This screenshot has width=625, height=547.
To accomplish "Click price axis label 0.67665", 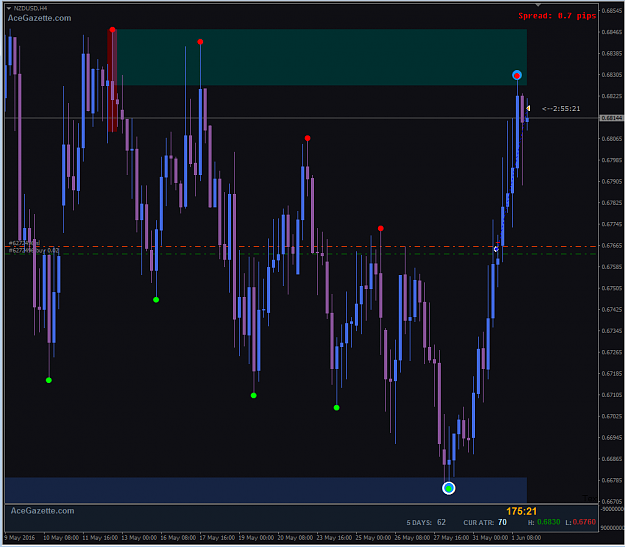I will 612,246.
